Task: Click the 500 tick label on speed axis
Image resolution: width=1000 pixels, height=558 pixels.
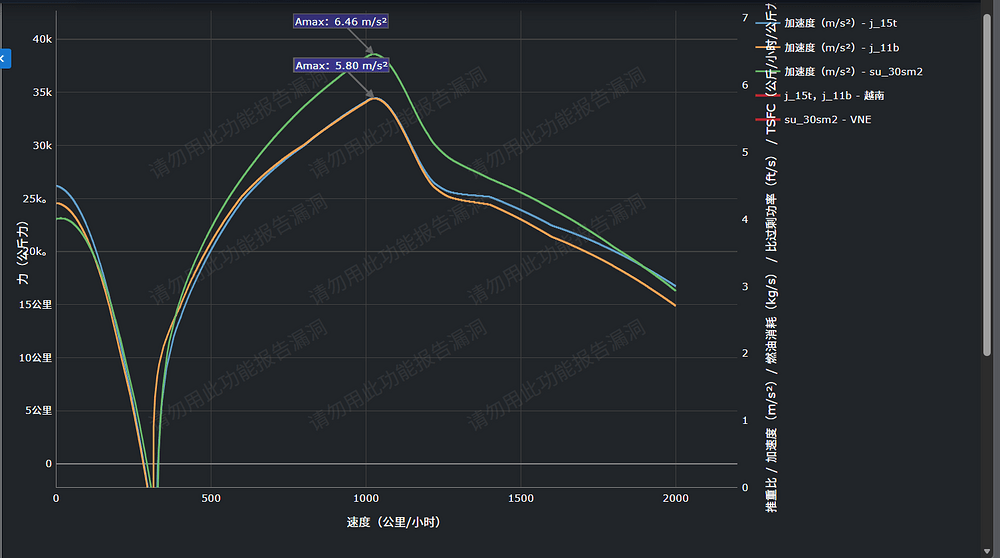Action: [x=211, y=498]
